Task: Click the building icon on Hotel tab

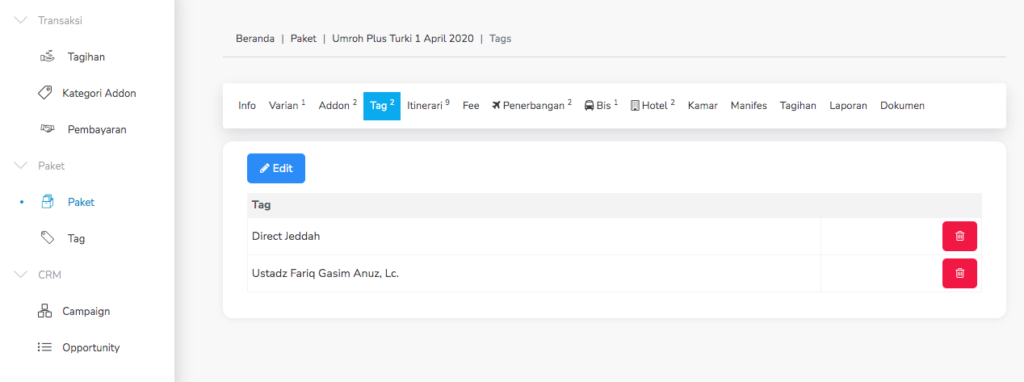Action: pyautogui.click(x=635, y=105)
